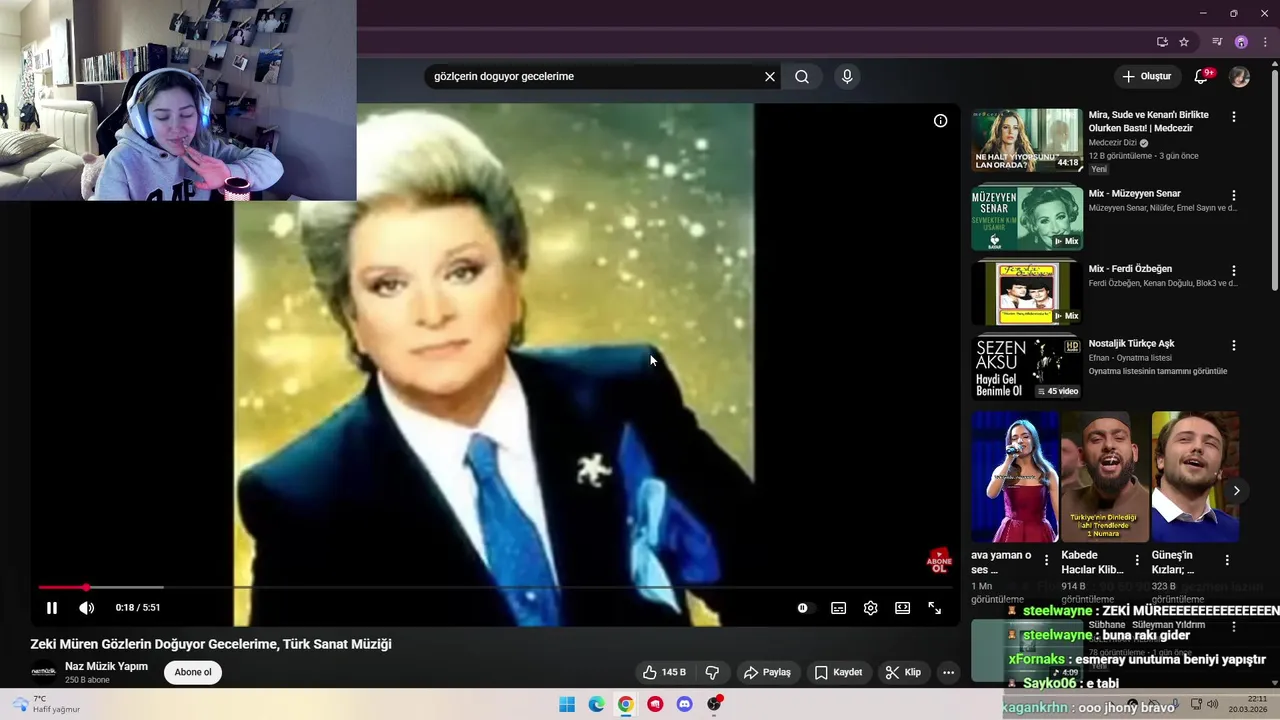The width and height of the screenshot is (1280, 720).
Task: Share video via Paylaş button
Action: 768,673
